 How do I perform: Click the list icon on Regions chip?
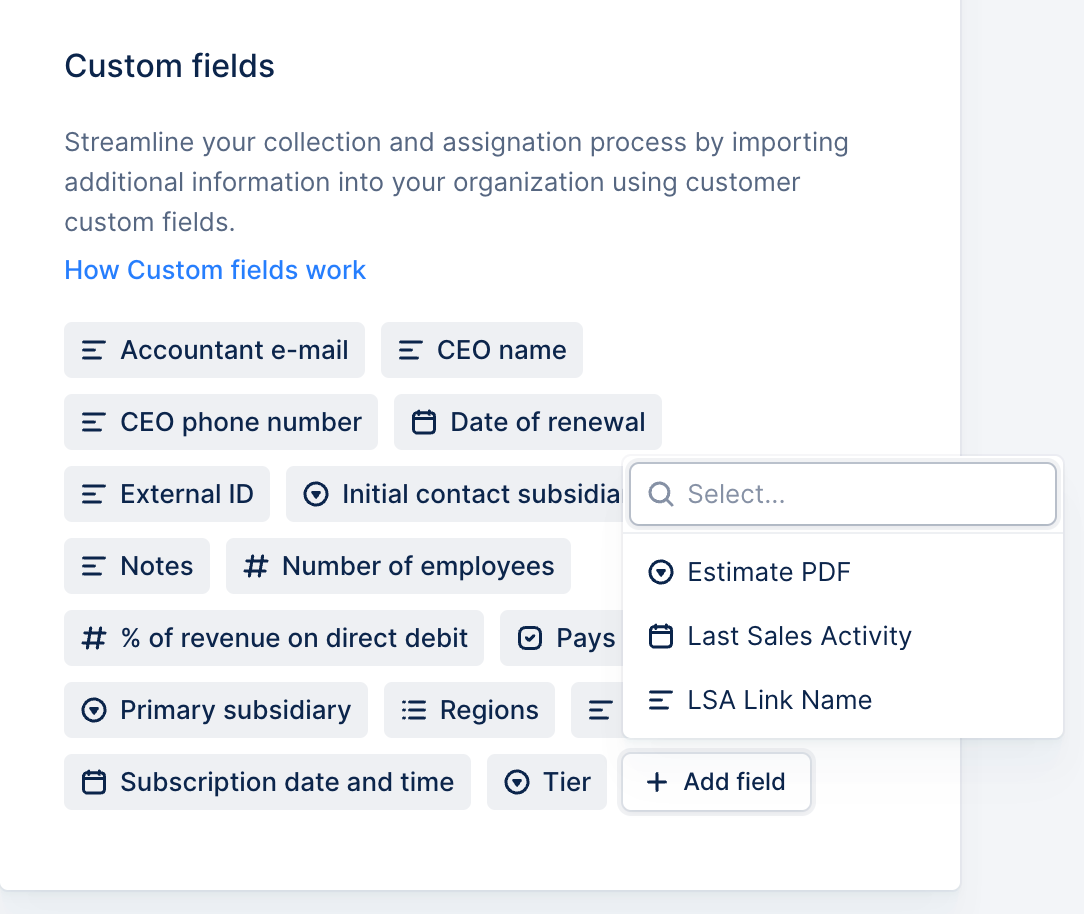click(x=413, y=710)
